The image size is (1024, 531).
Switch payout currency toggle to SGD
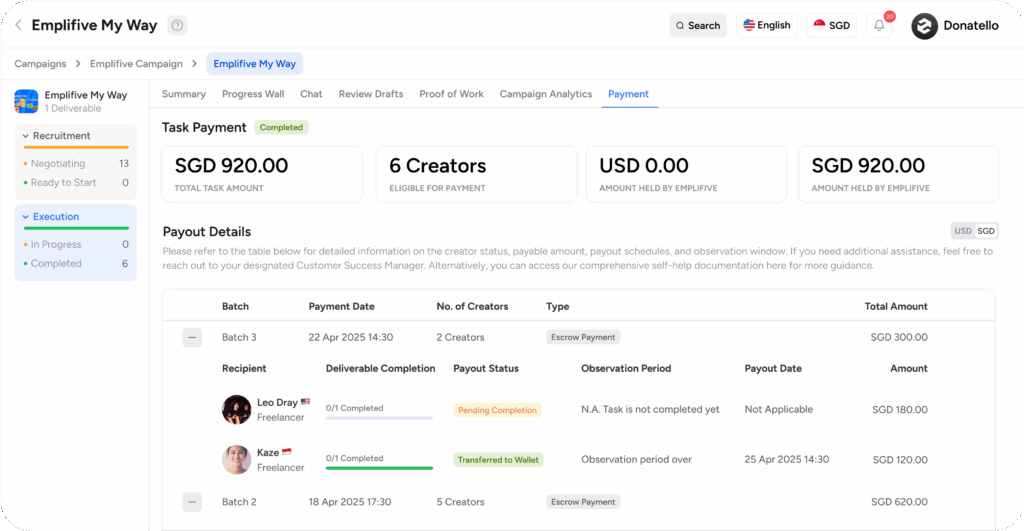click(985, 231)
